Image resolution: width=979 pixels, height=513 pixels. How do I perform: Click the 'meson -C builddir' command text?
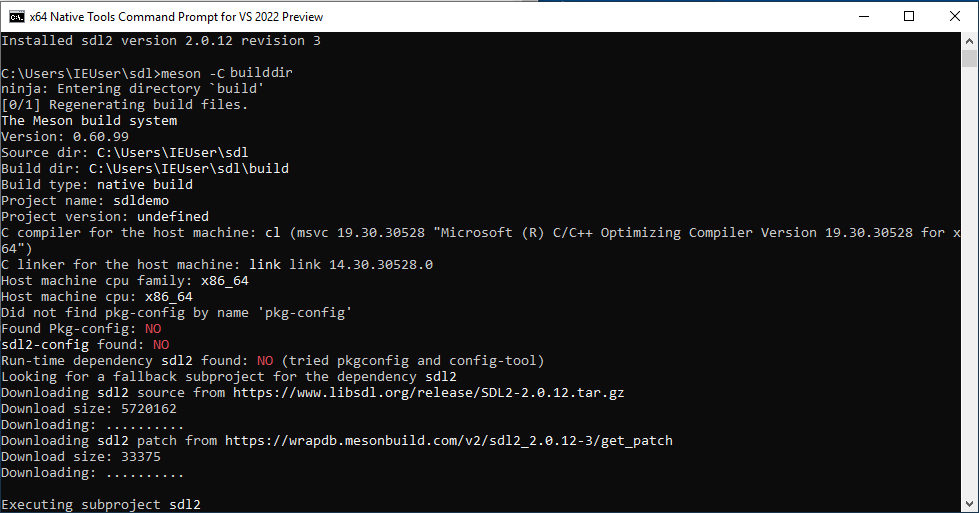coord(227,73)
